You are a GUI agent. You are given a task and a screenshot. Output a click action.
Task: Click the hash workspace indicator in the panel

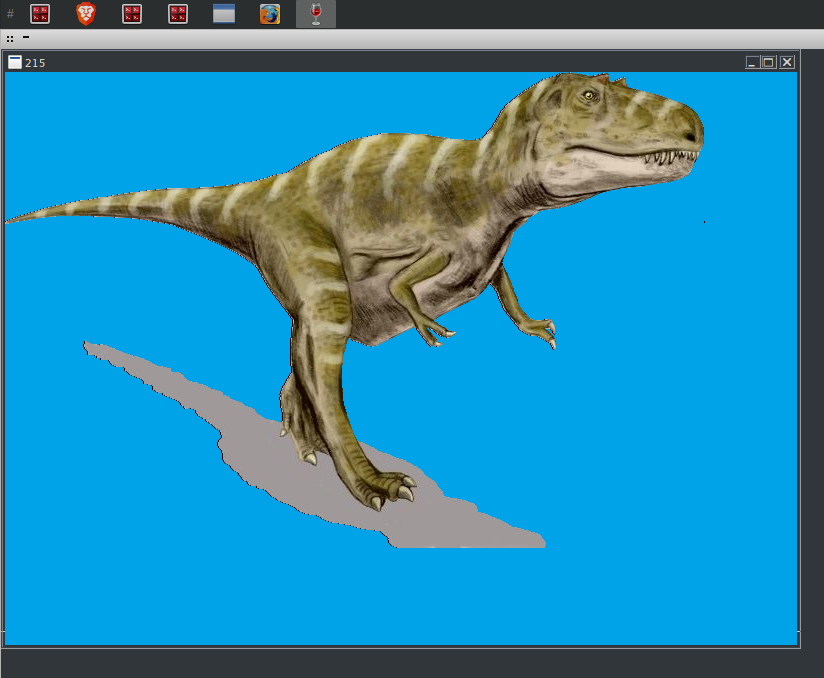[x=10, y=14]
